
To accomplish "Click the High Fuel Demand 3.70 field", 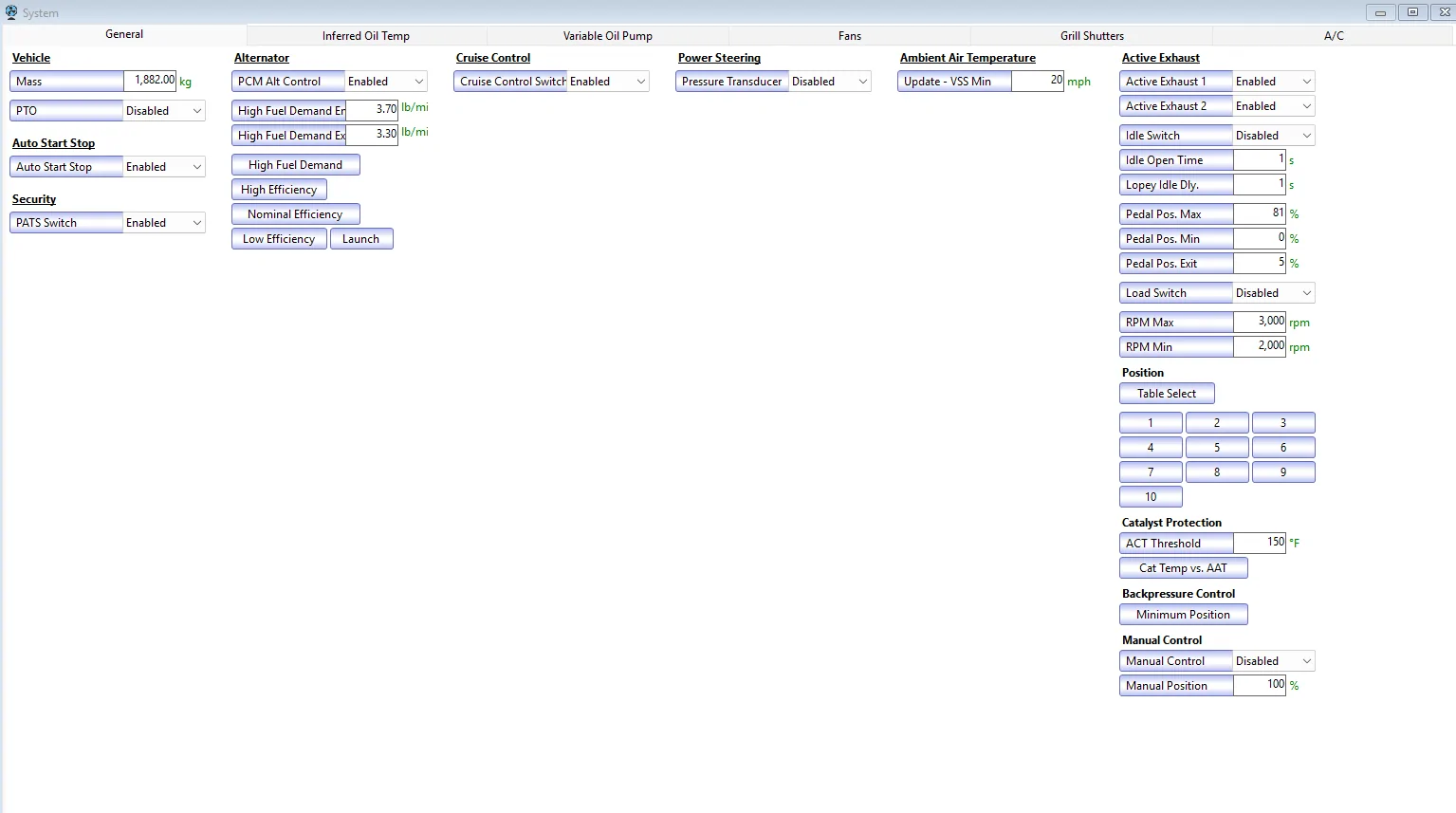I will 372,110.
